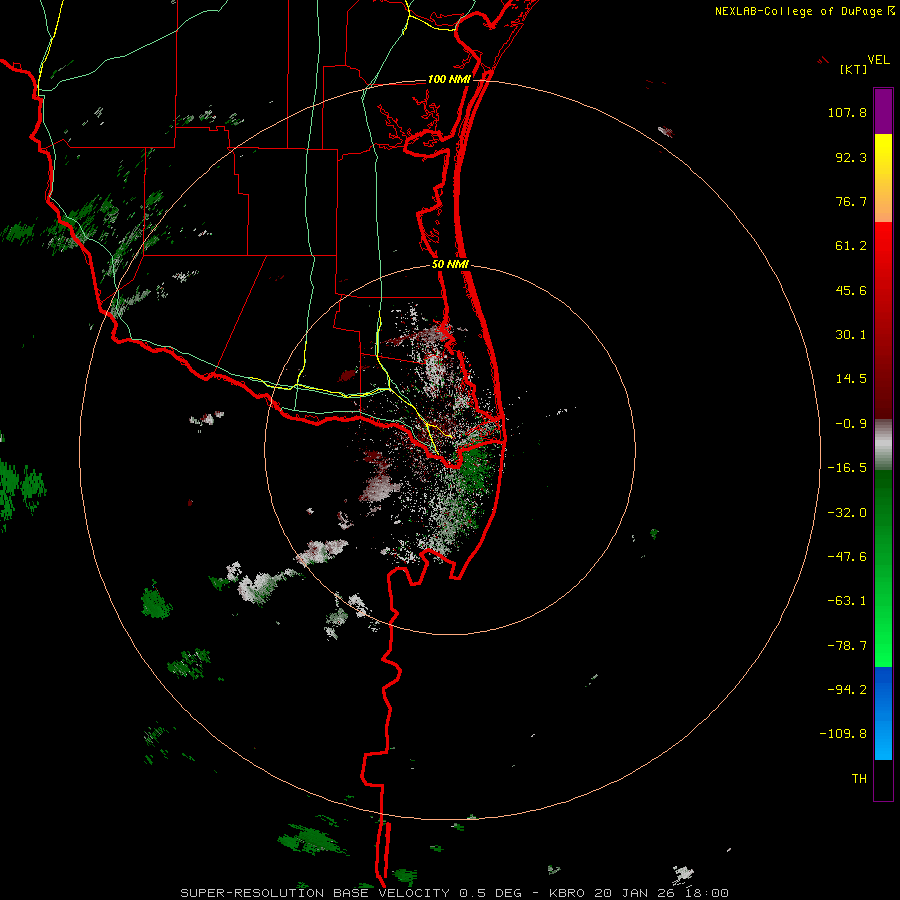Image resolution: width=900 pixels, height=900 pixels.
Task: Click the 76.7 legend value
Action: coord(851,201)
